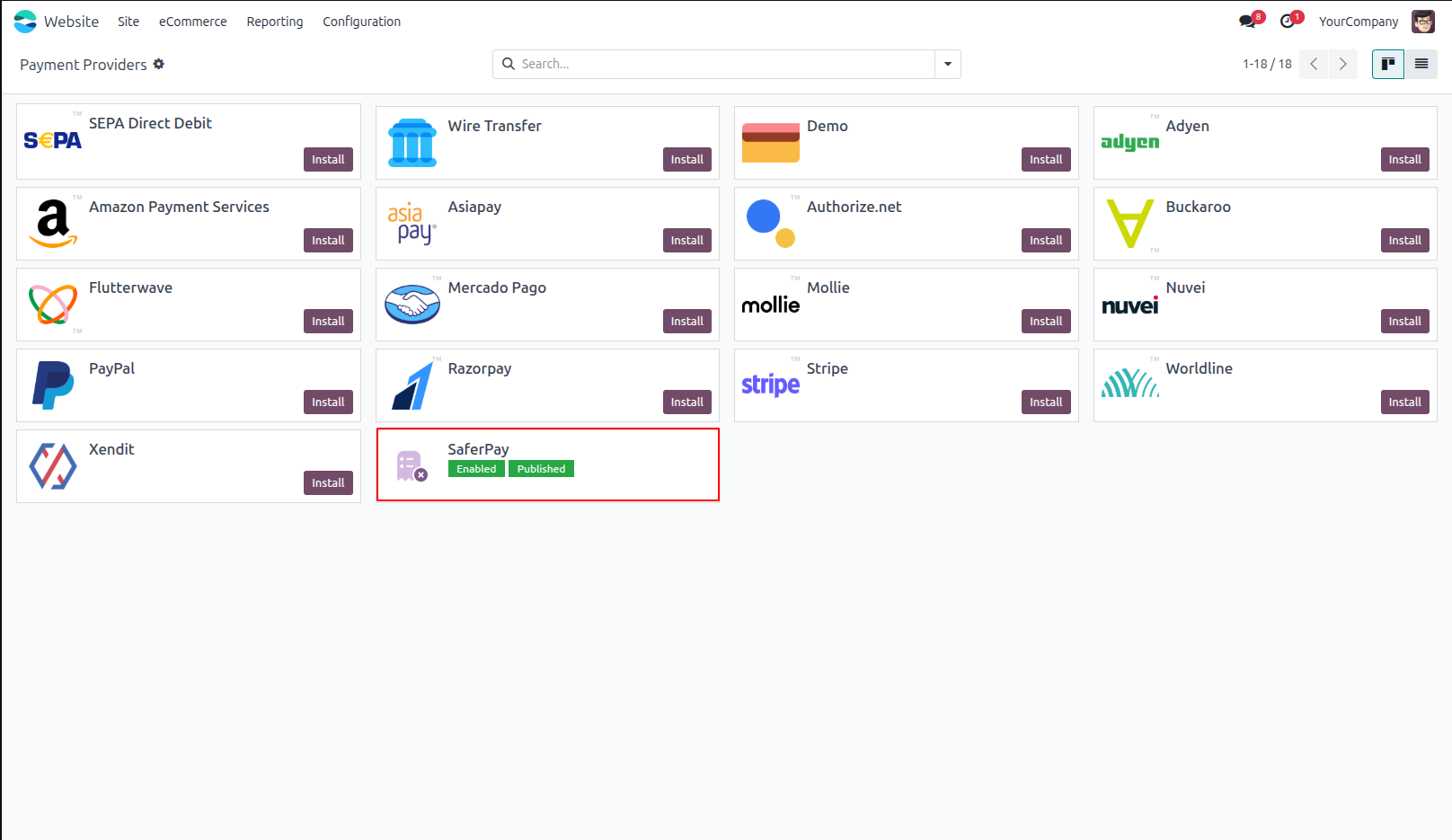
Task: Click the Razorpay logo icon
Action: [x=412, y=385]
